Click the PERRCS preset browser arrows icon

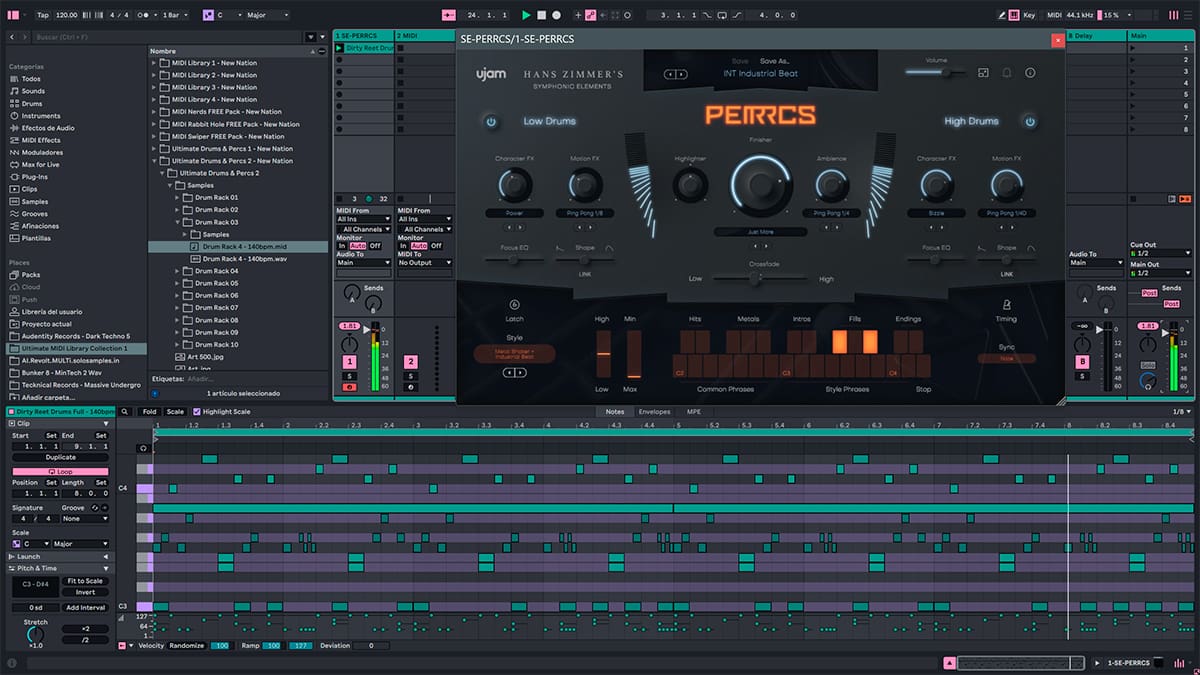point(676,74)
